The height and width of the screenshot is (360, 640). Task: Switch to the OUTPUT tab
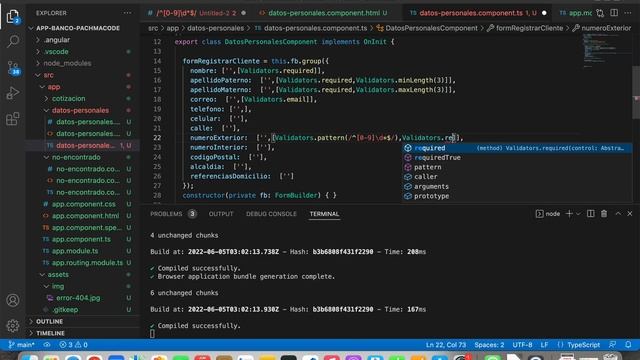[x=221, y=214]
